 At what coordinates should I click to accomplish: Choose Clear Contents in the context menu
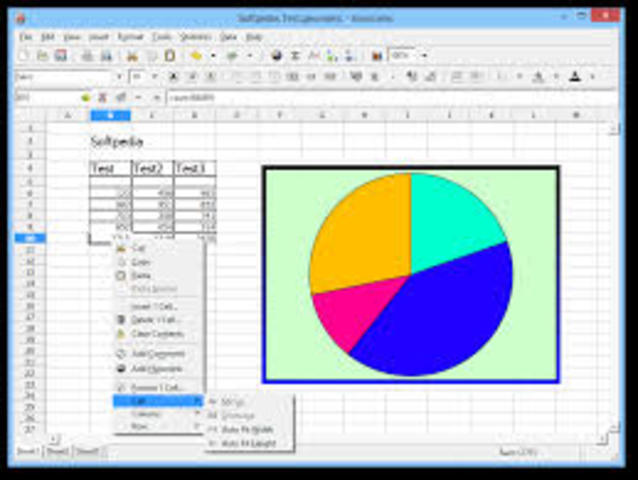click(x=159, y=334)
